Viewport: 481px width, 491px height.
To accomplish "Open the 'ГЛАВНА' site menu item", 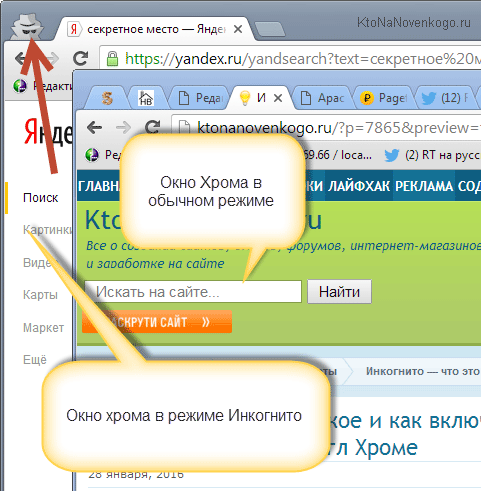I will coord(99,186).
